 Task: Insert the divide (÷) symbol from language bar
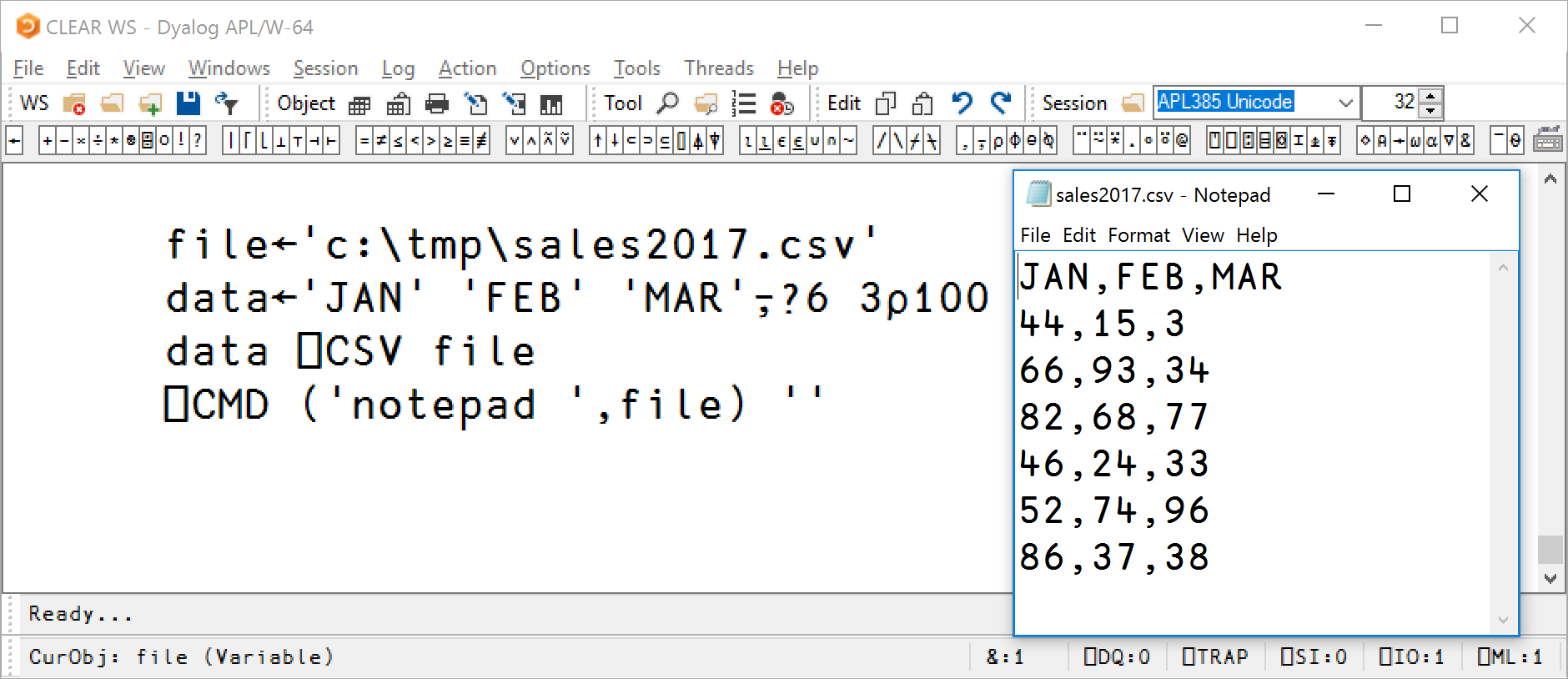pyautogui.click(x=98, y=141)
